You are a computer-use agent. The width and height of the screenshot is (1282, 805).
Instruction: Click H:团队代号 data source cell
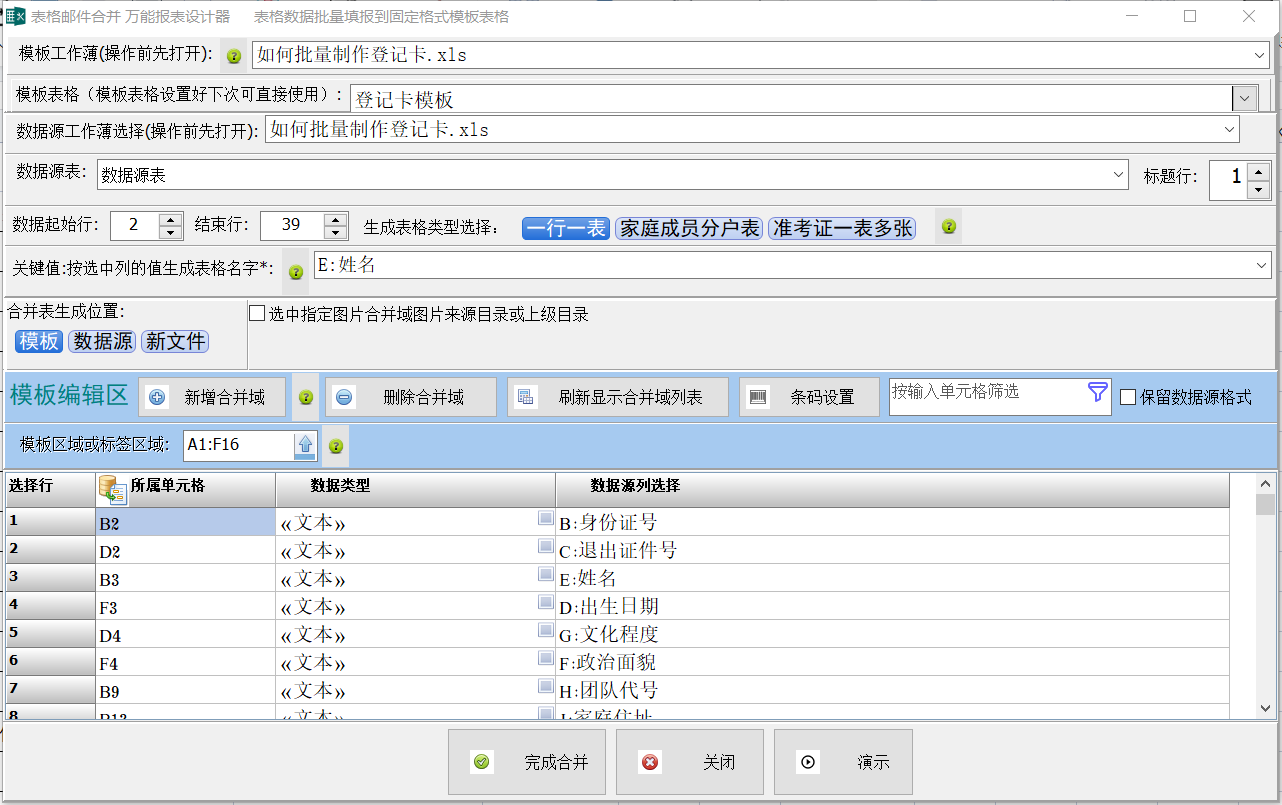click(892, 690)
